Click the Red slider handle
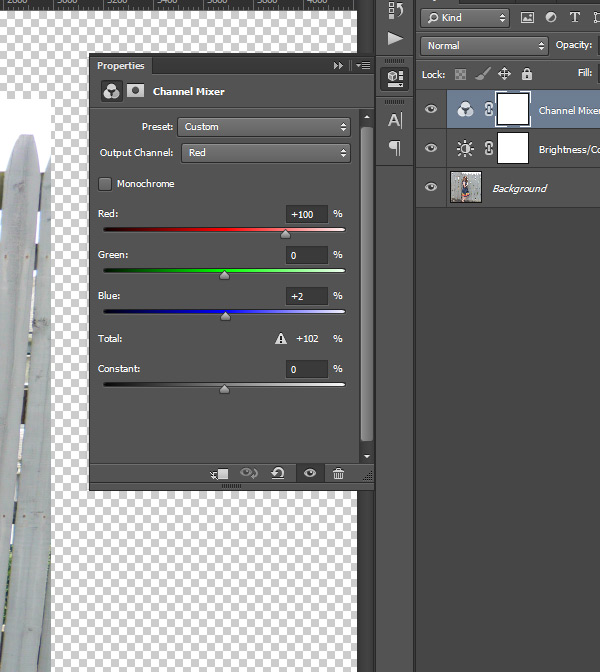The image size is (600, 672). click(x=285, y=235)
